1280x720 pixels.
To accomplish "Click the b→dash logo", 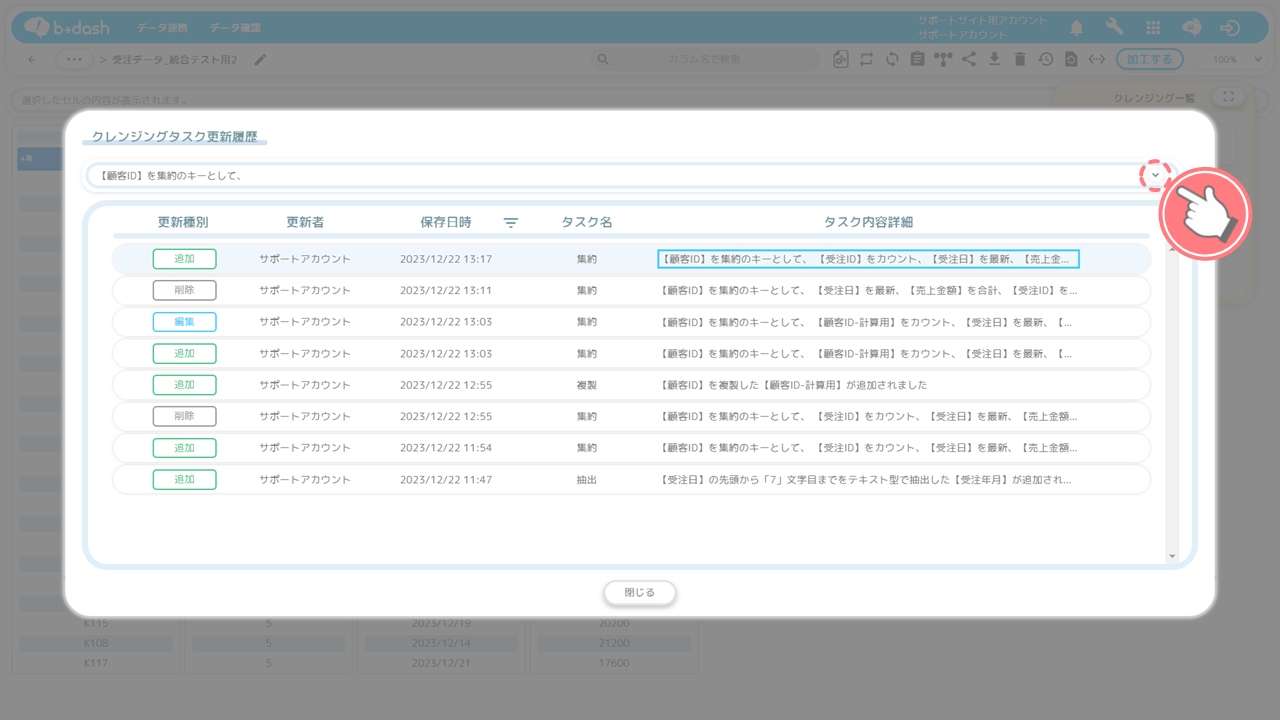I will click(67, 28).
